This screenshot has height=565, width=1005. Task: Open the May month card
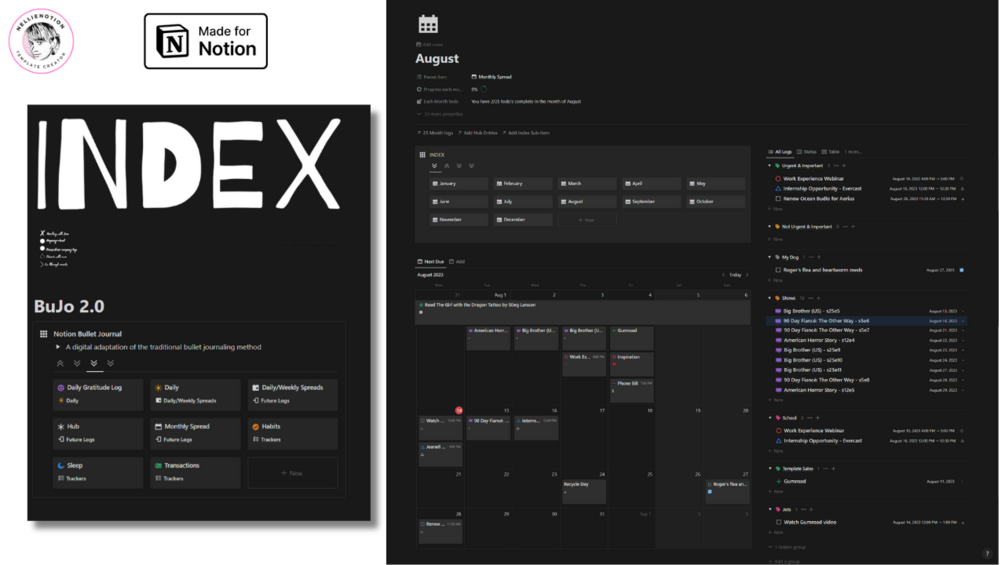pos(715,183)
